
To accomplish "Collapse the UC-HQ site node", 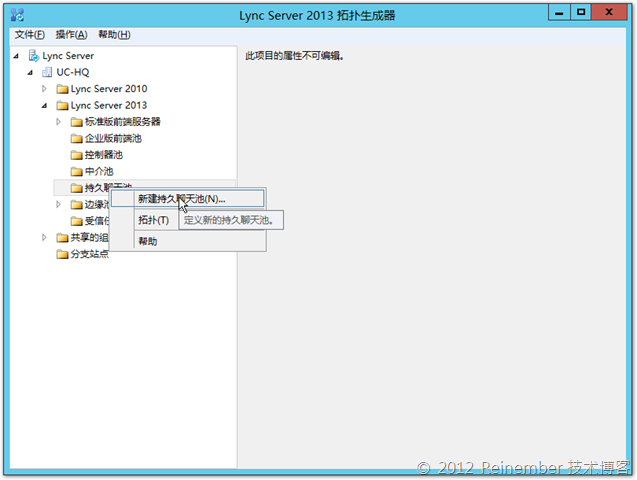I will [30, 73].
